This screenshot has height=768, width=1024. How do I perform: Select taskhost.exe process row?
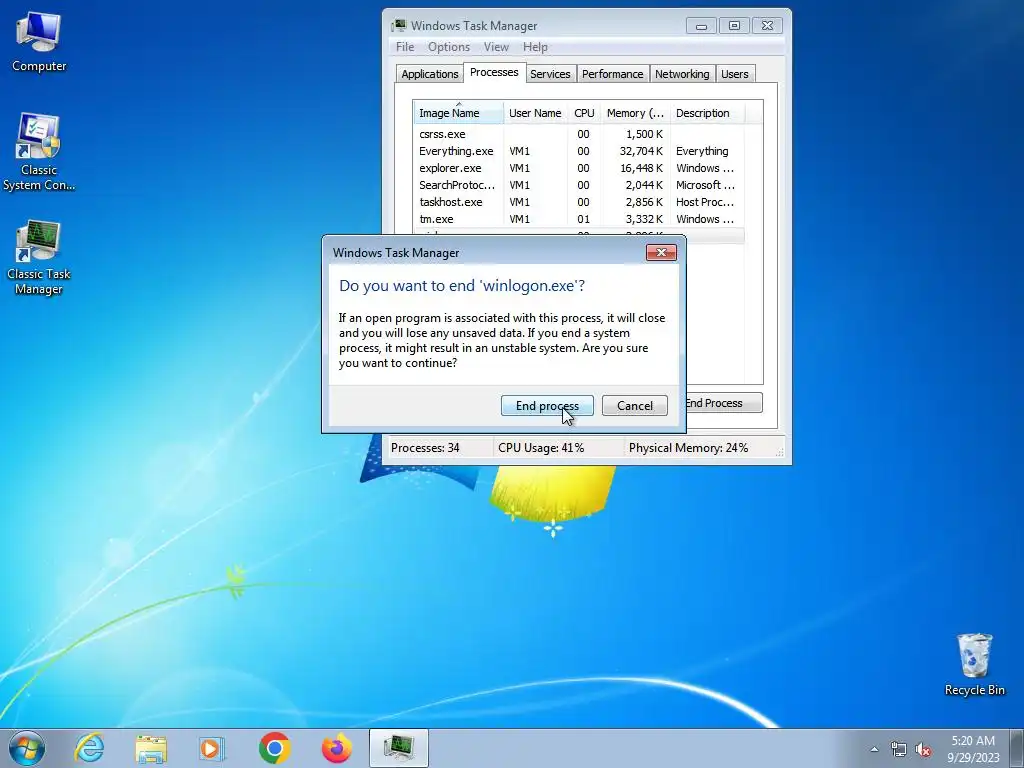coord(579,202)
